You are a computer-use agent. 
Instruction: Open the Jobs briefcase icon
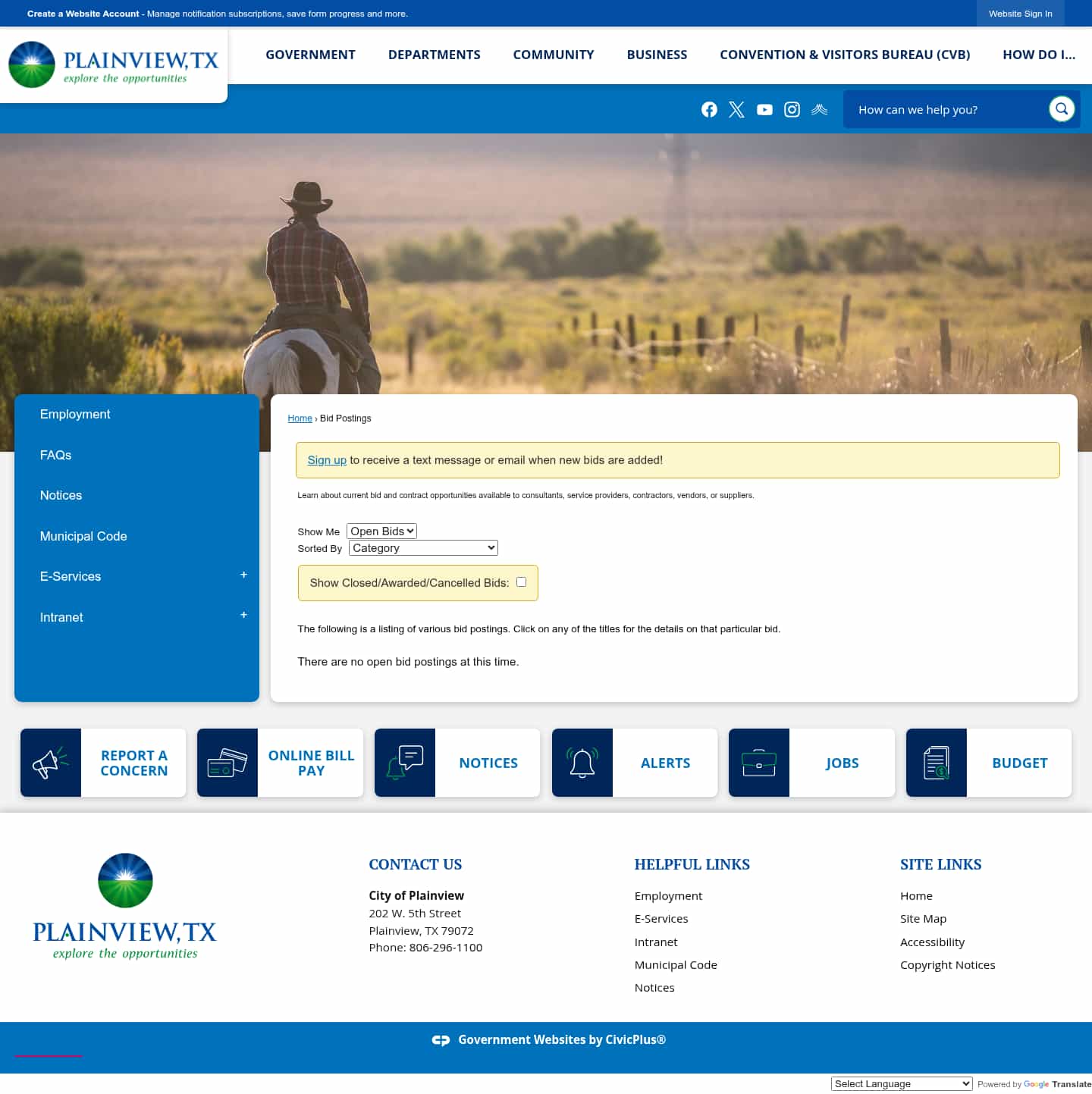[758, 763]
